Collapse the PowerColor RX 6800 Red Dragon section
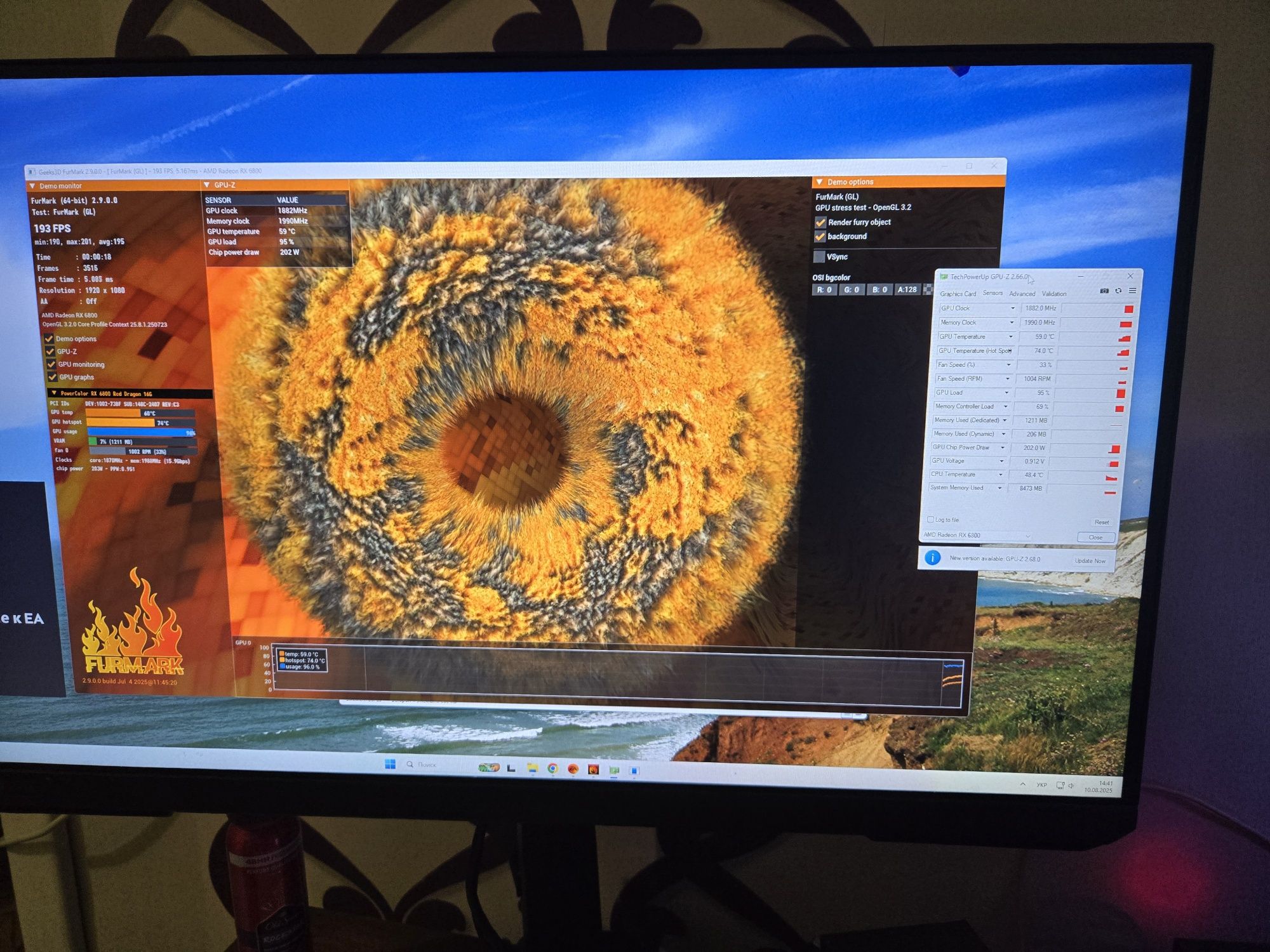This screenshot has width=1270, height=952. [x=54, y=393]
